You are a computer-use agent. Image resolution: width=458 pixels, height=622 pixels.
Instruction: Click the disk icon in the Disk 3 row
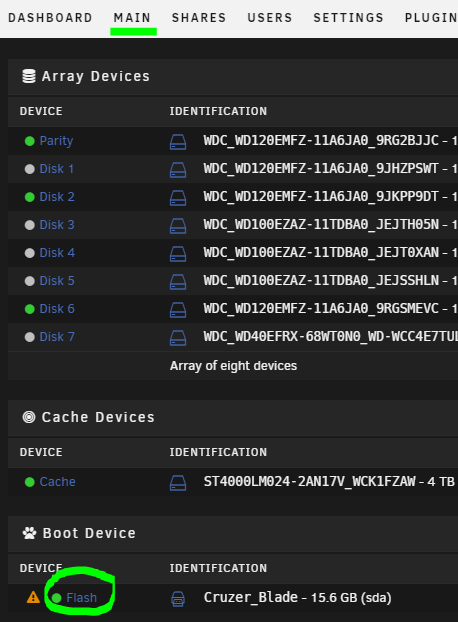178,226
